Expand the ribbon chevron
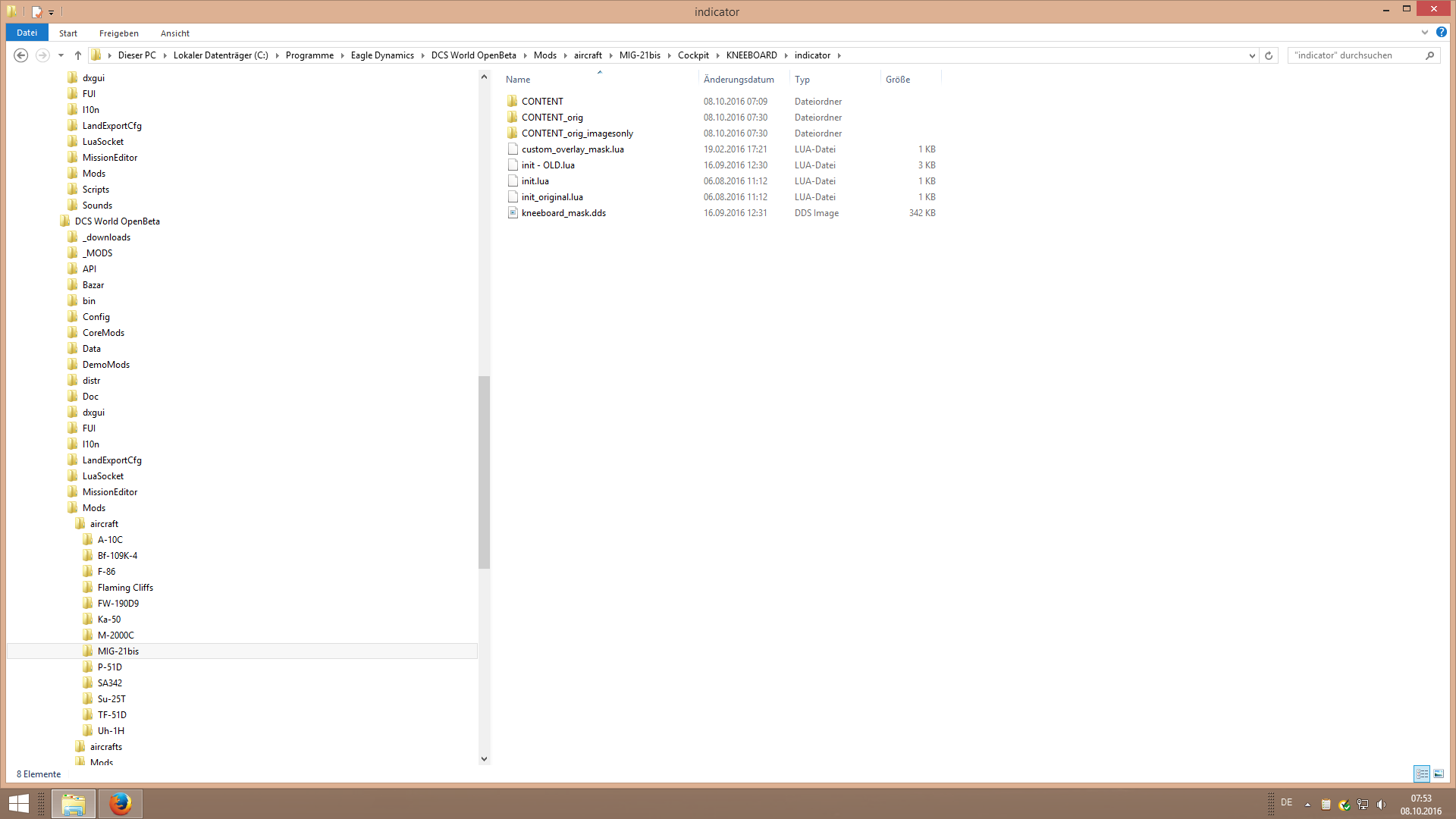1456x819 pixels. (1424, 33)
